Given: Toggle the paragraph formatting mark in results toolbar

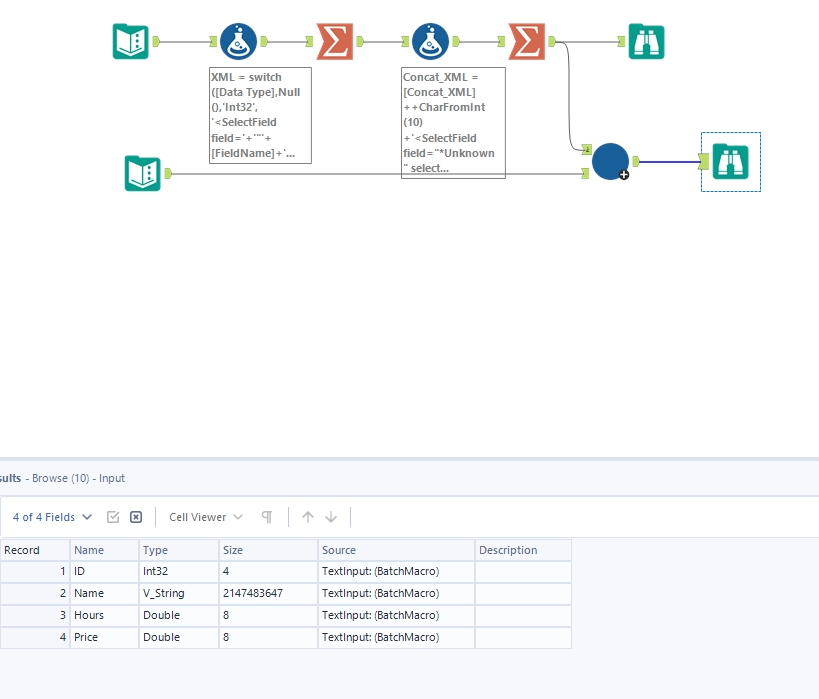Looking at the screenshot, I should coord(266,517).
